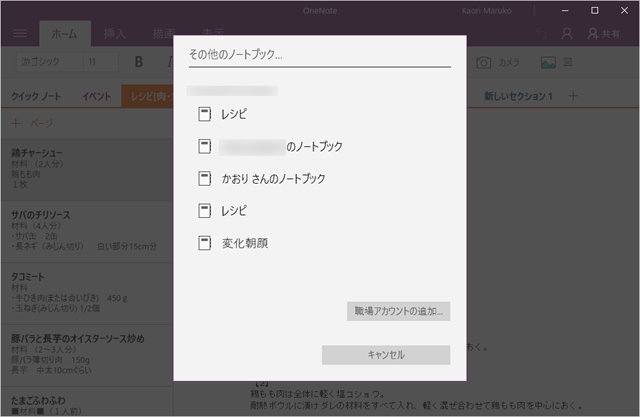Select the クイック ノート section tab
This screenshot has width=640, height=417.
(x=36, y=97)
